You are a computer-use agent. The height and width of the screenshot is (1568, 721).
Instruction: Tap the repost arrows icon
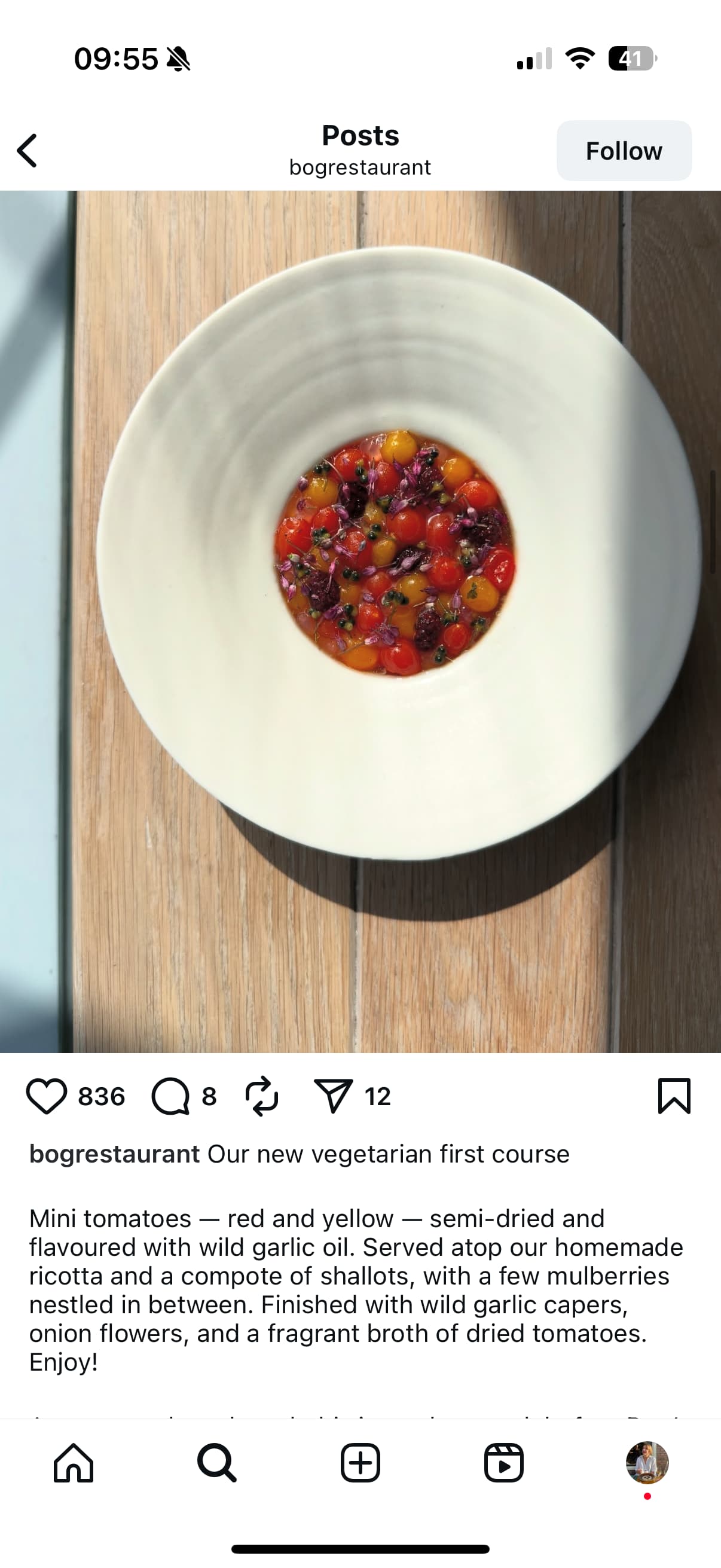click(x=262, y=1096)
